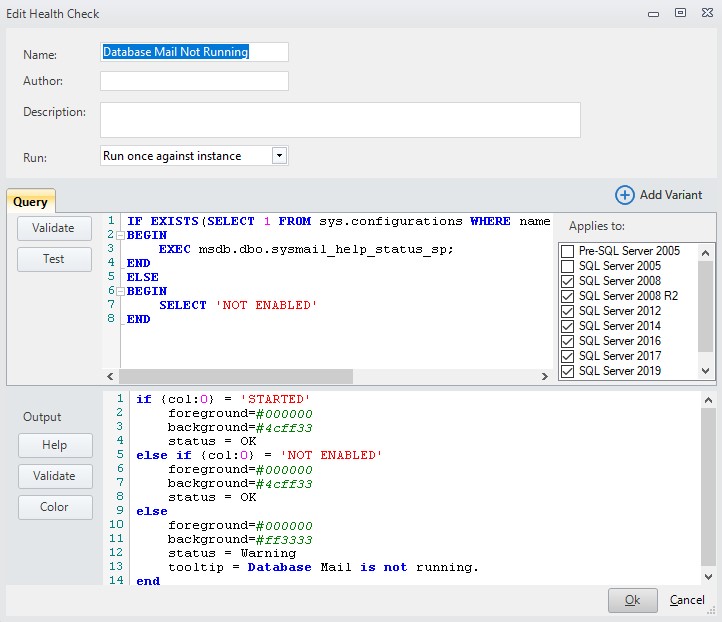Click the output Validate button
This screenshot has width=722, height=622.
[x=55, y=476]
